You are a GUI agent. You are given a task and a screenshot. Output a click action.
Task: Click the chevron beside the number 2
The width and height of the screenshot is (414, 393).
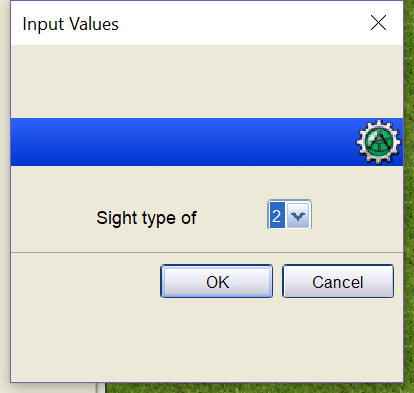298,217
